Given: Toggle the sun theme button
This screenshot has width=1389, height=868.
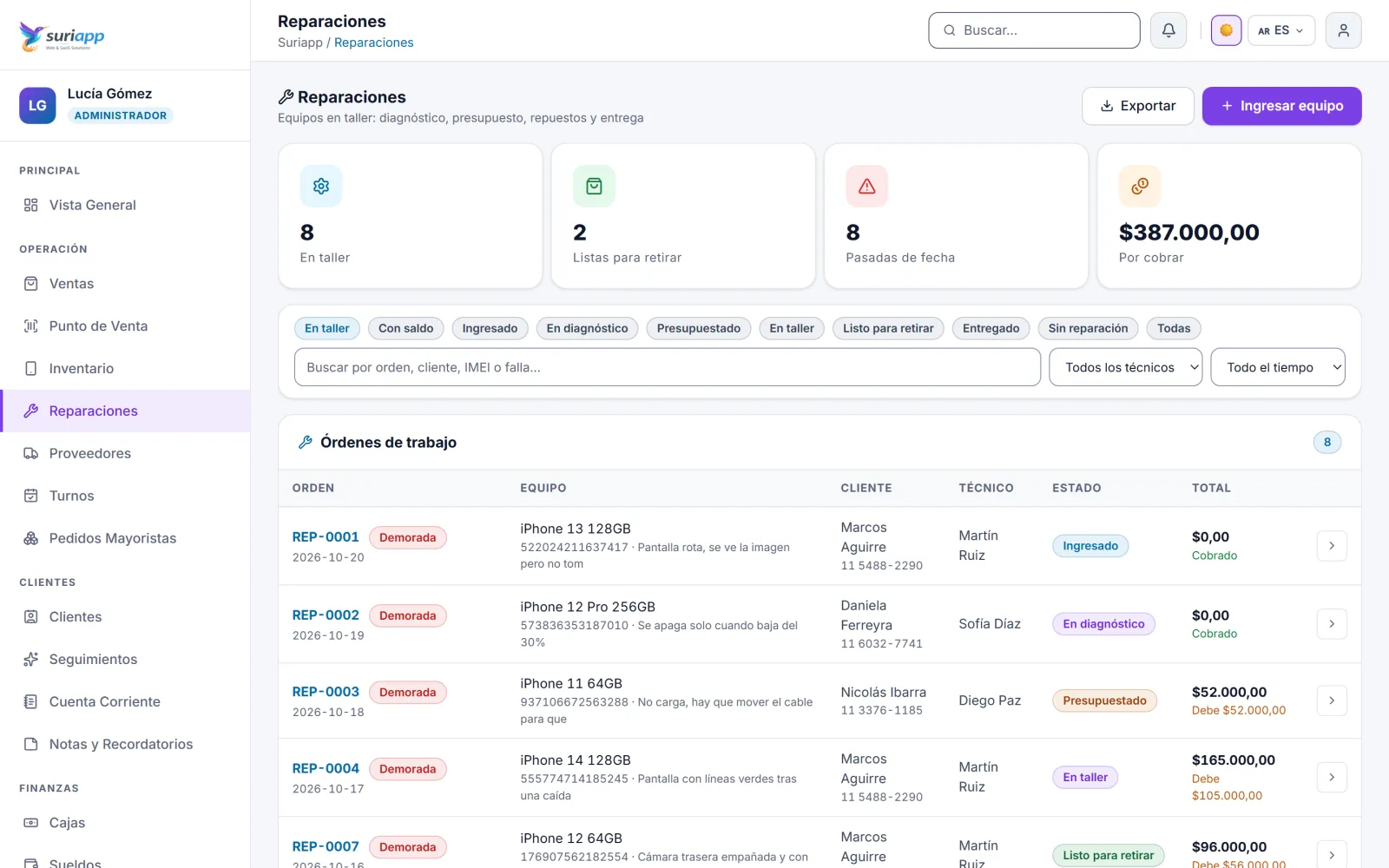Looking at the screenshot, I should (1226, 30).
